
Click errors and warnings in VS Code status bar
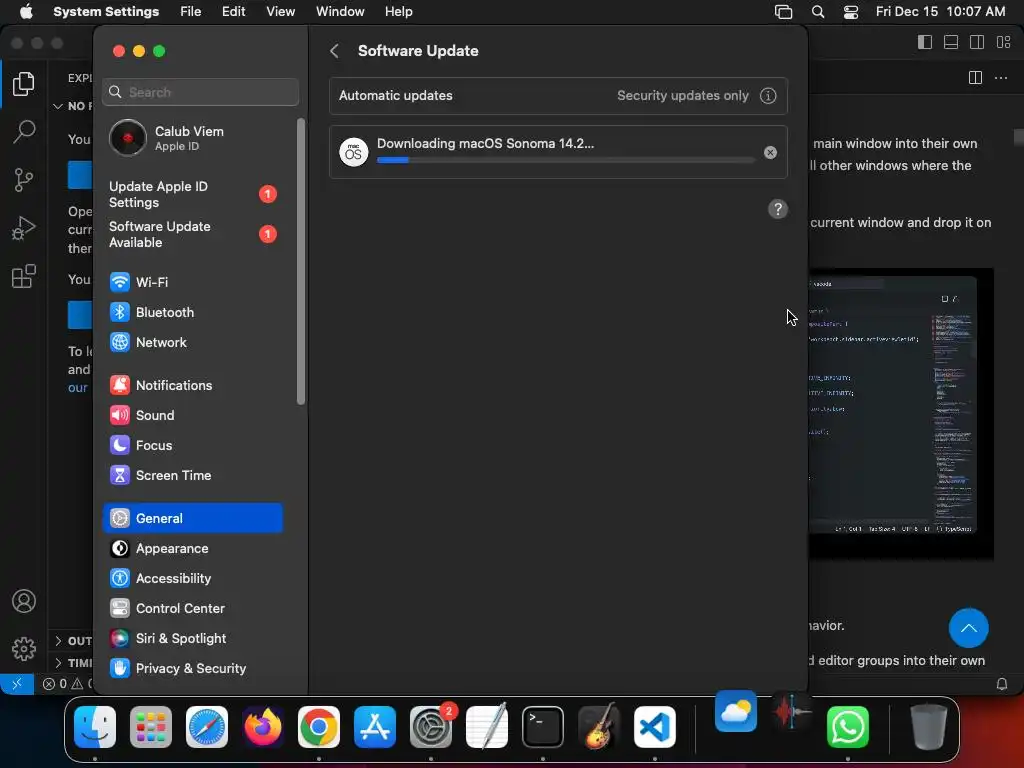(67, 684)
